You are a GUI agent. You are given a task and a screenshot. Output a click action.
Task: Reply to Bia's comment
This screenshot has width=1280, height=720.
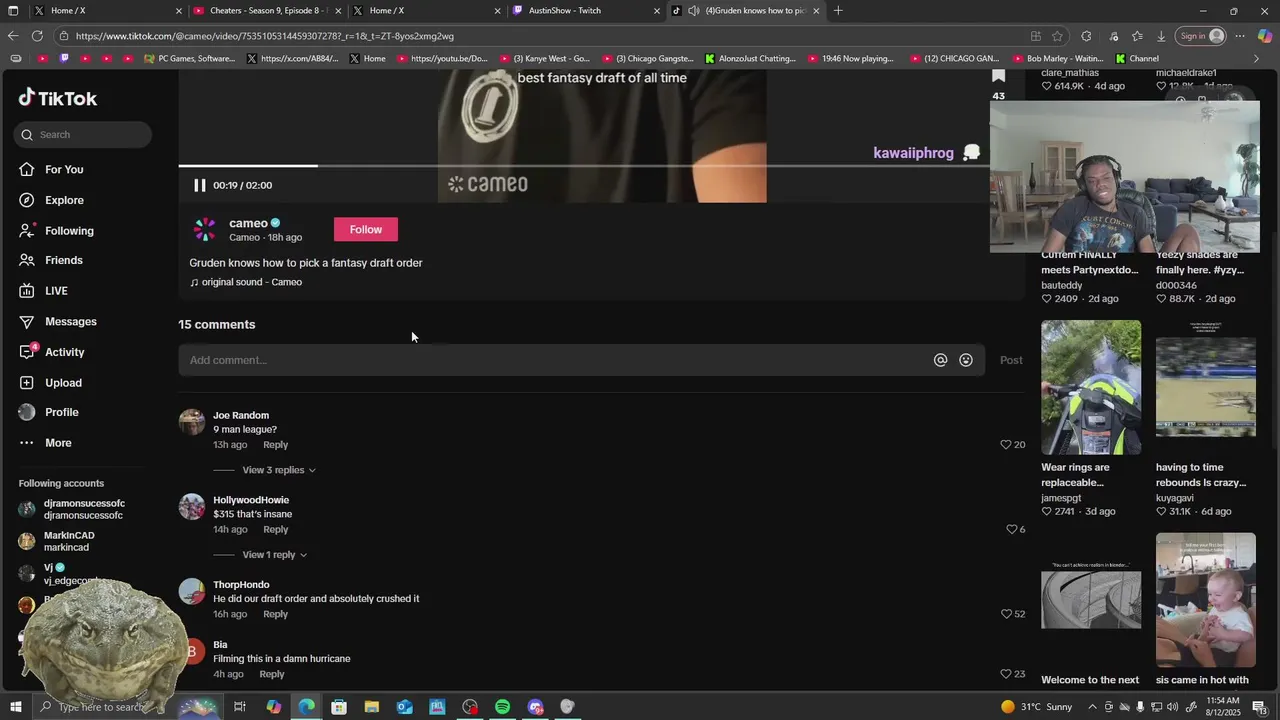coord(272,674)
